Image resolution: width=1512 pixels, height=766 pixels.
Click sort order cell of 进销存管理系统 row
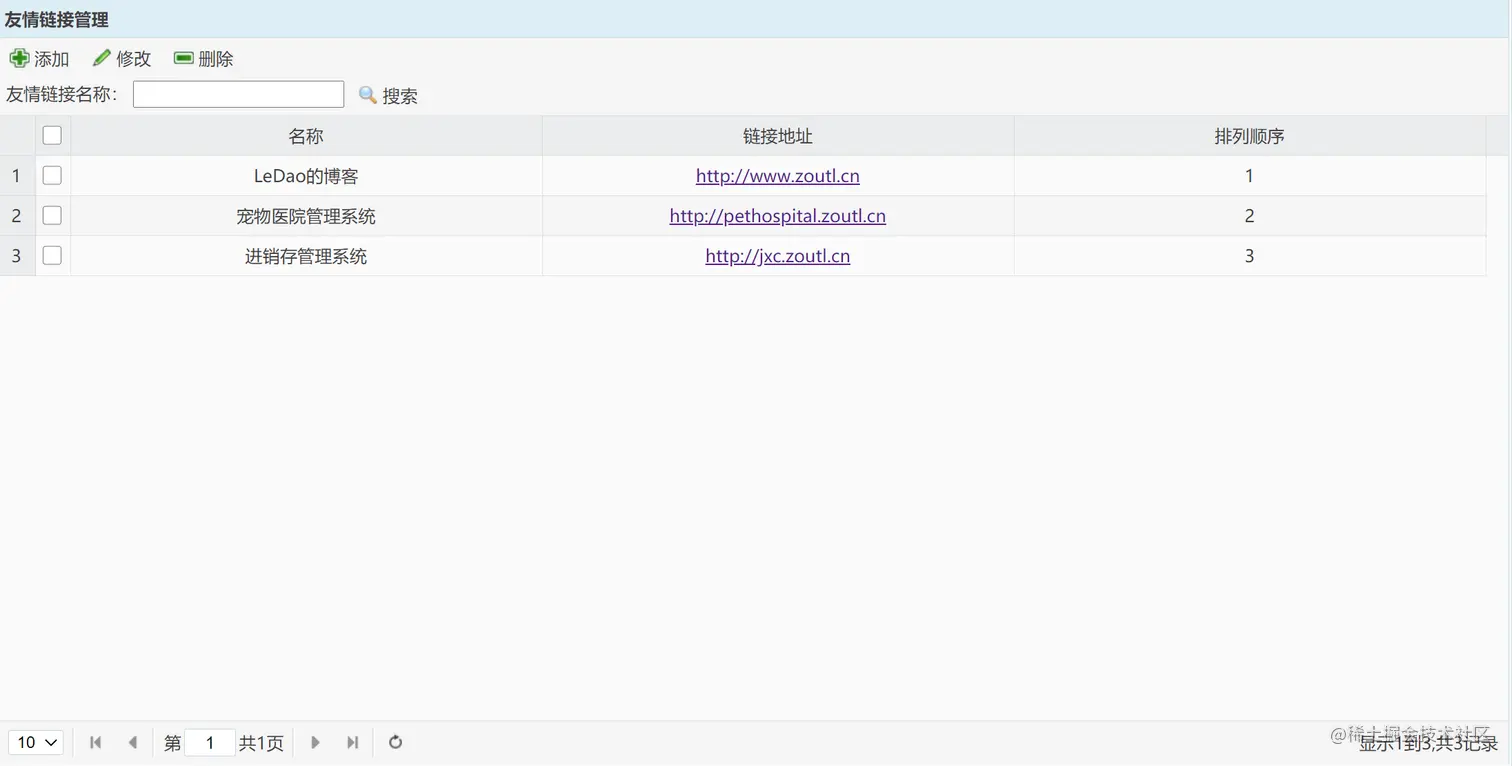point(1250,256)
